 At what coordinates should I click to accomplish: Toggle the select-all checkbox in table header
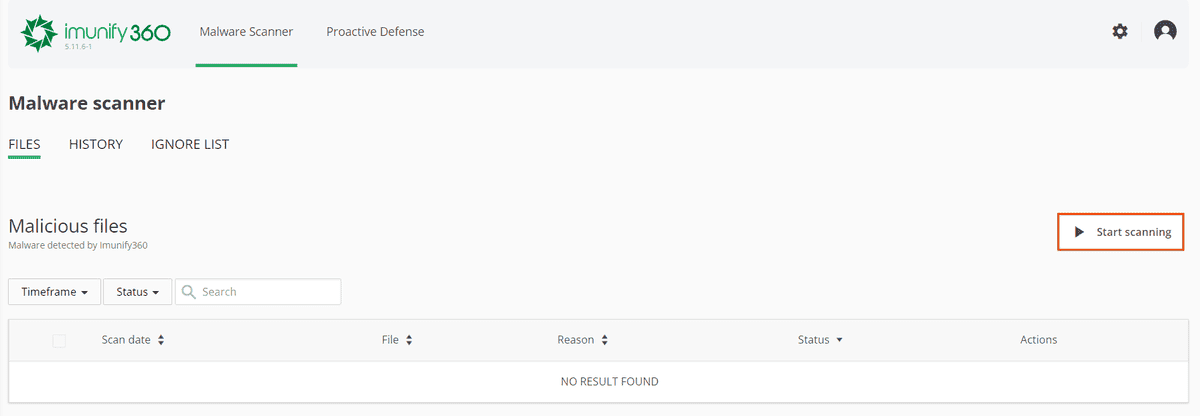[59, 341]
